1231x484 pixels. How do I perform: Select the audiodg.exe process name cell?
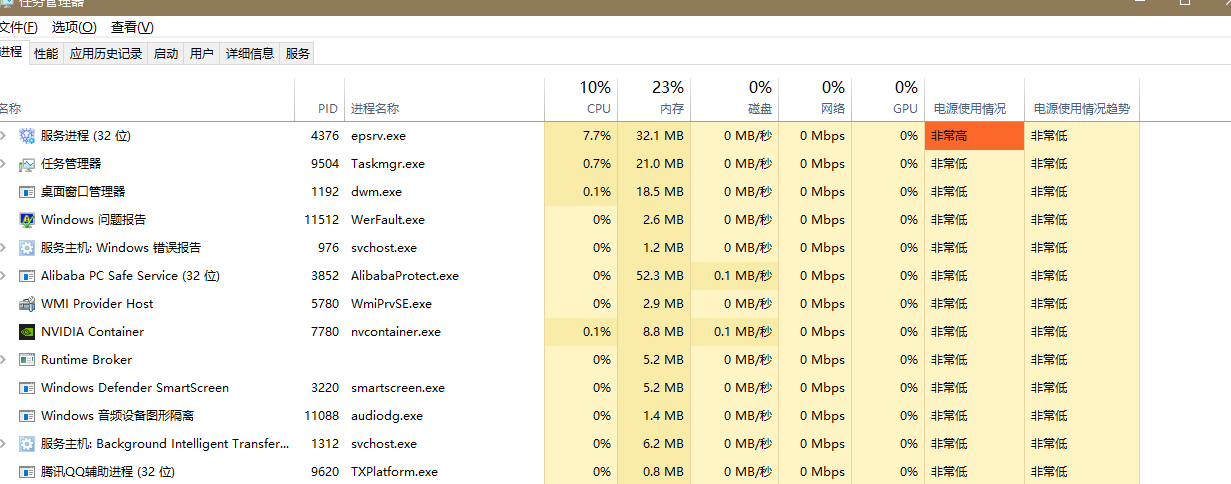(x=445, y=416)
